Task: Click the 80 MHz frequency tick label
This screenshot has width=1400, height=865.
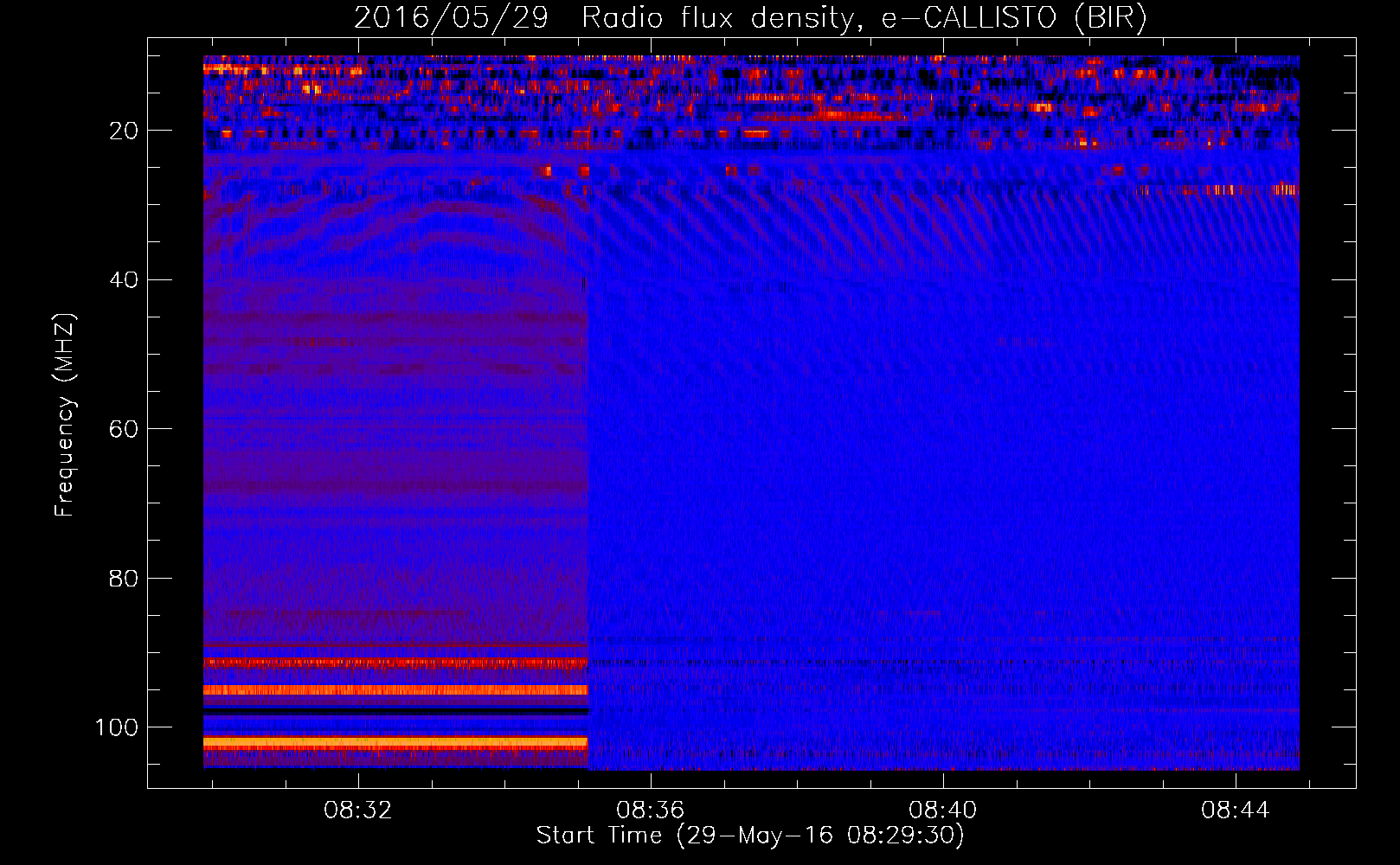Action: (x=125, y=578)
